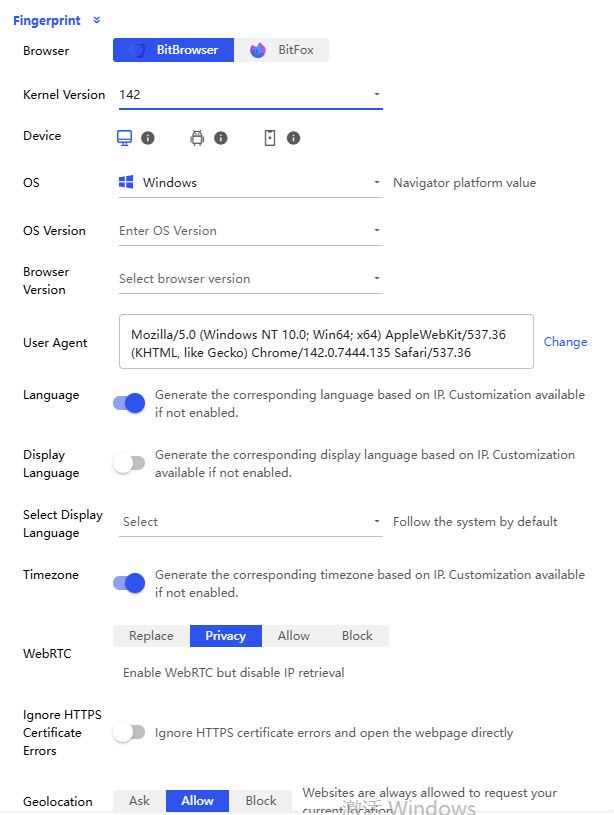Viewport: 614px width, 815px height.
Task: Disable the Language generation toggle
Action: pyautogui.click(x=129, y=403)
